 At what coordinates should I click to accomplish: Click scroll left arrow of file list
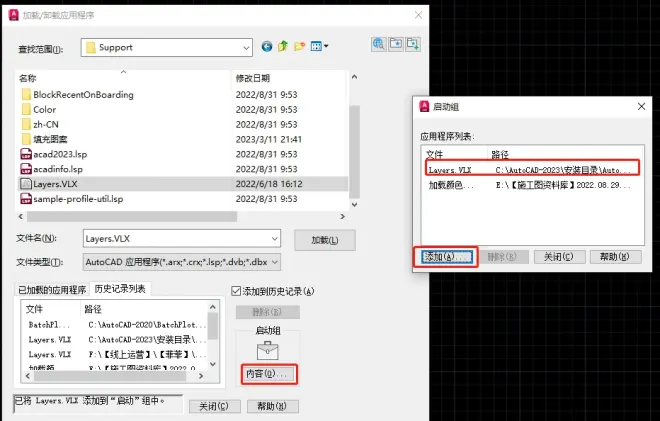tap(21, 216)
